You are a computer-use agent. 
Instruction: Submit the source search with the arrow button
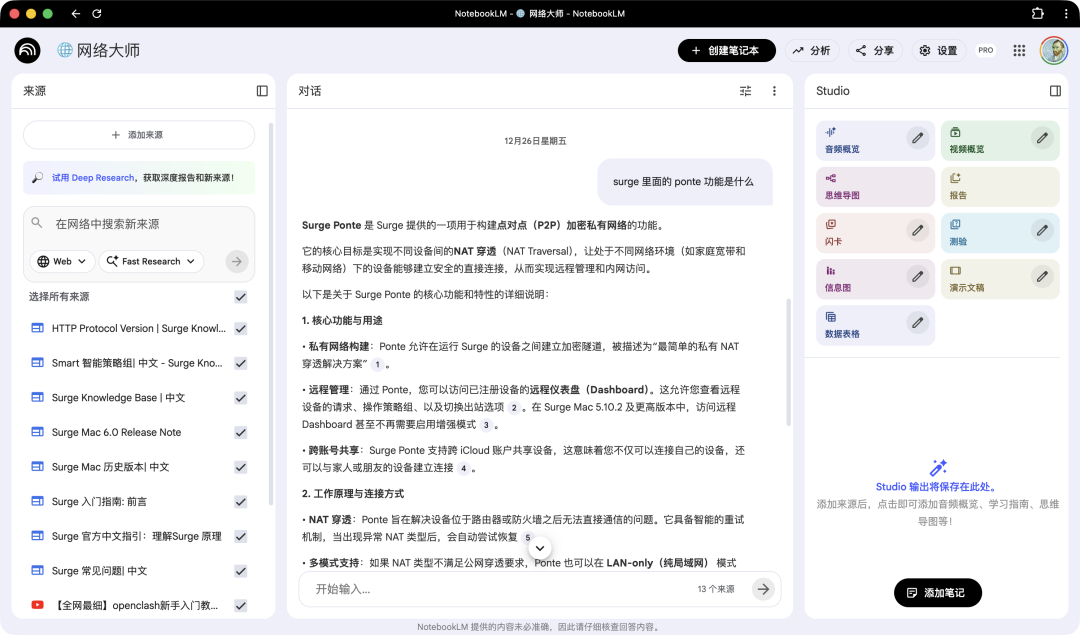click(x=237, y=262)
